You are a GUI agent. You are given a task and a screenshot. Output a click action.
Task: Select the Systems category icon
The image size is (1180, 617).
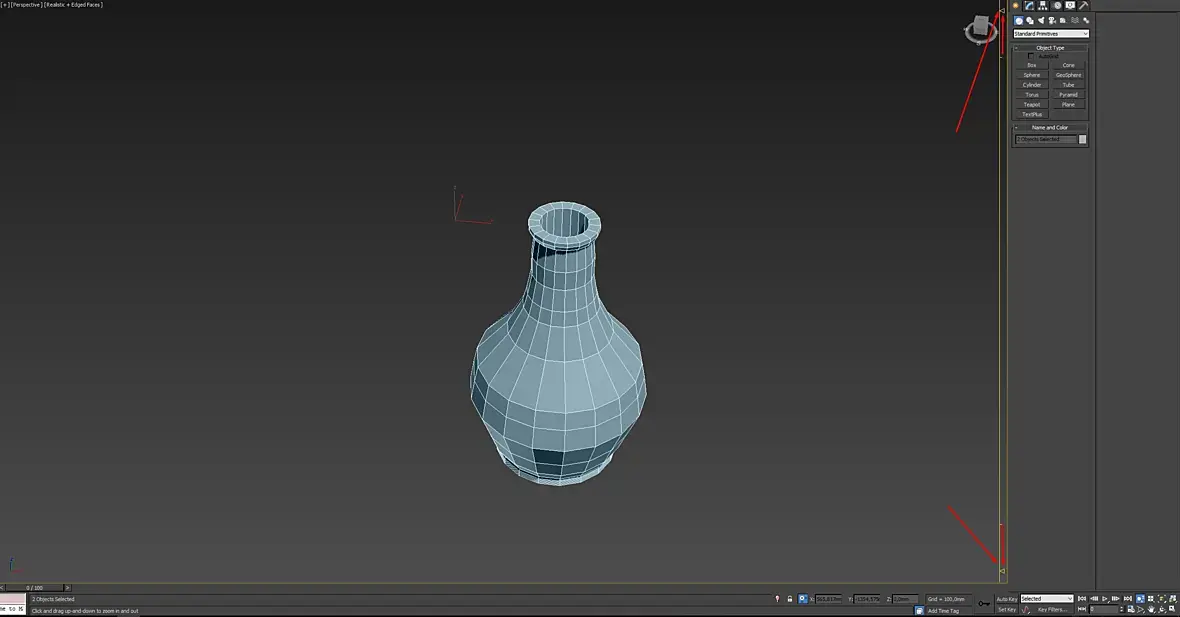tap(1086, 20)
